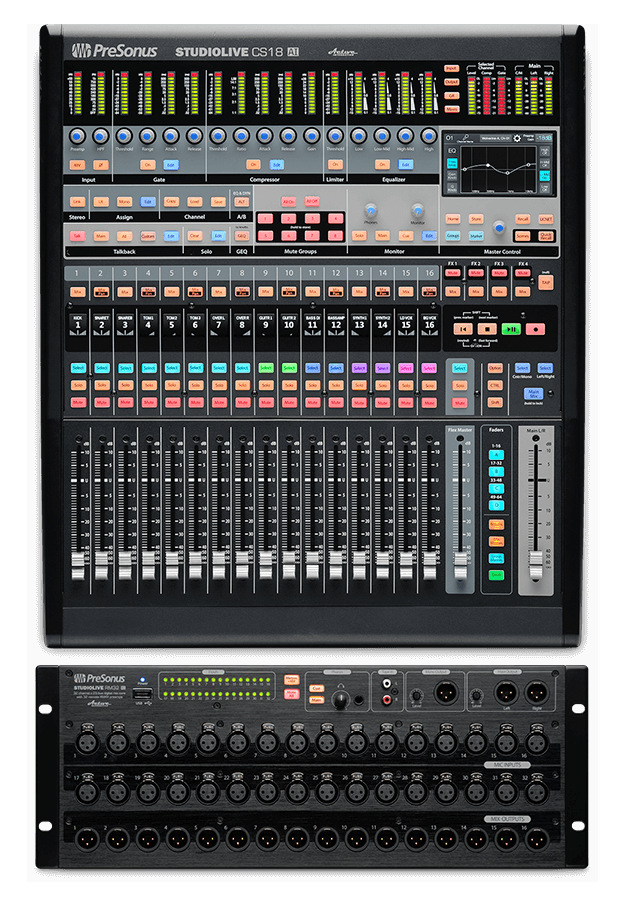Select mute group 6
This screenshot has width=625, height=915.
[288, 236]
